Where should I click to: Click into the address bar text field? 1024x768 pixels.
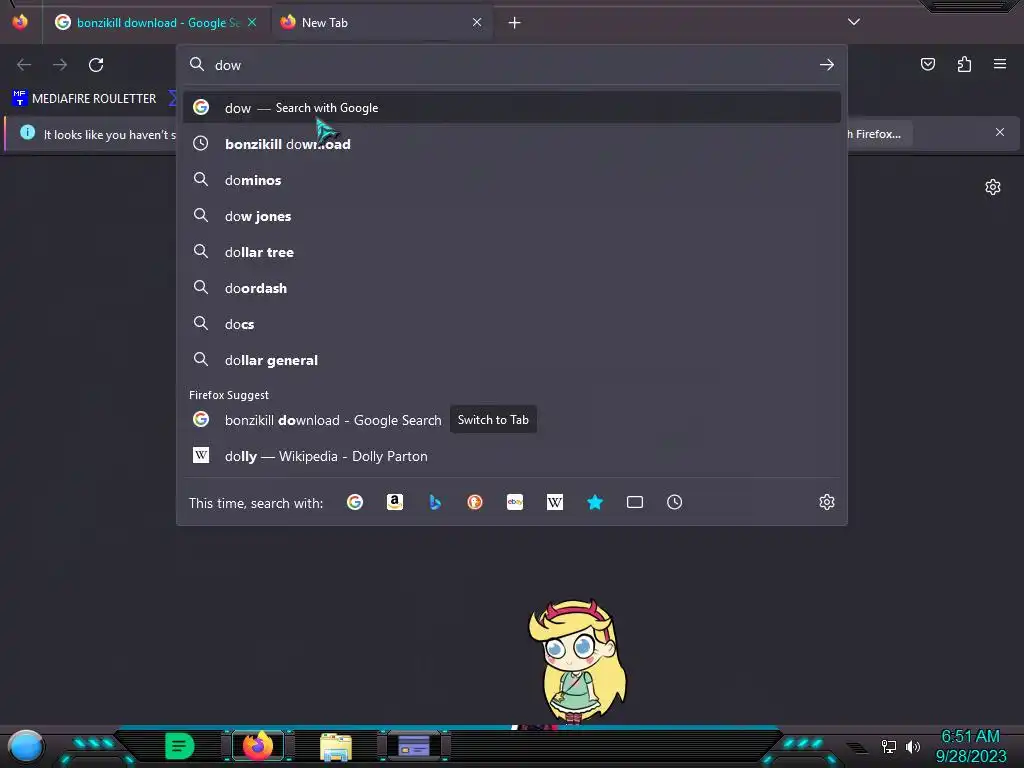[x=511, y=65]
